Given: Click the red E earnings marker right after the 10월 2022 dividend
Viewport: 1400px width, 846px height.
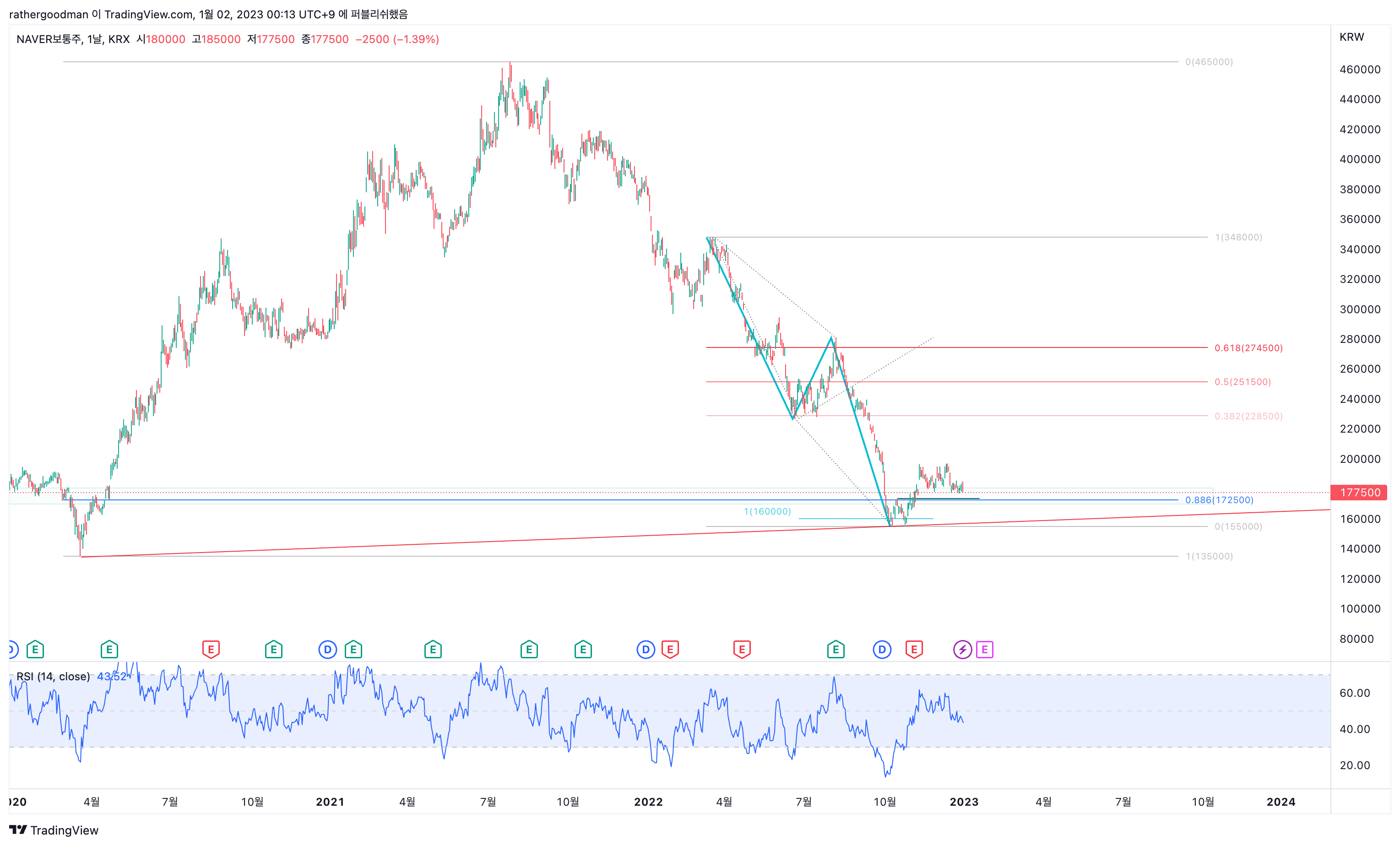Looking at the screenshot, I should click(x=914, y=650).
